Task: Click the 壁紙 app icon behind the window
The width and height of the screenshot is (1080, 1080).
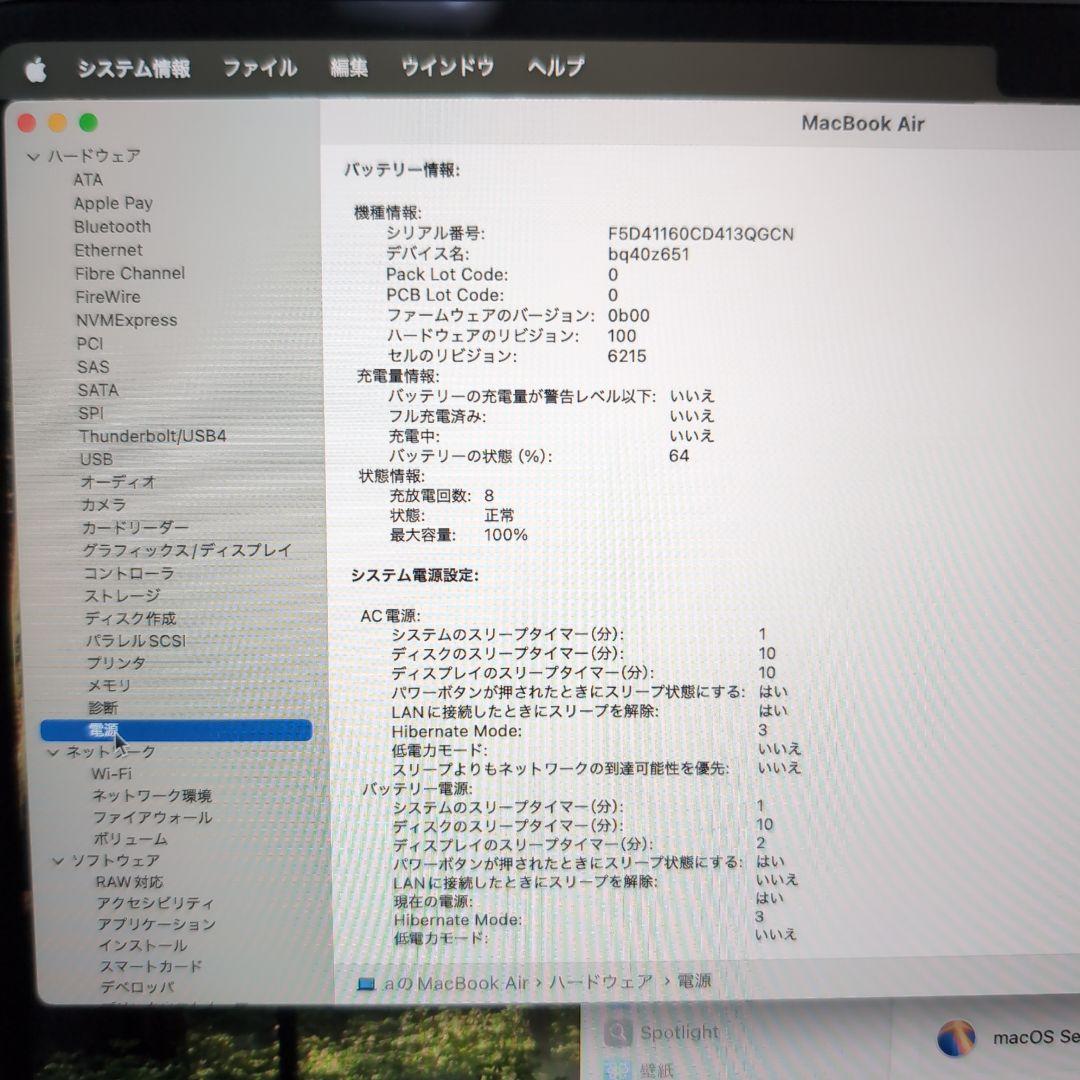Action: pyautogui.click(x=619, y=1072)
